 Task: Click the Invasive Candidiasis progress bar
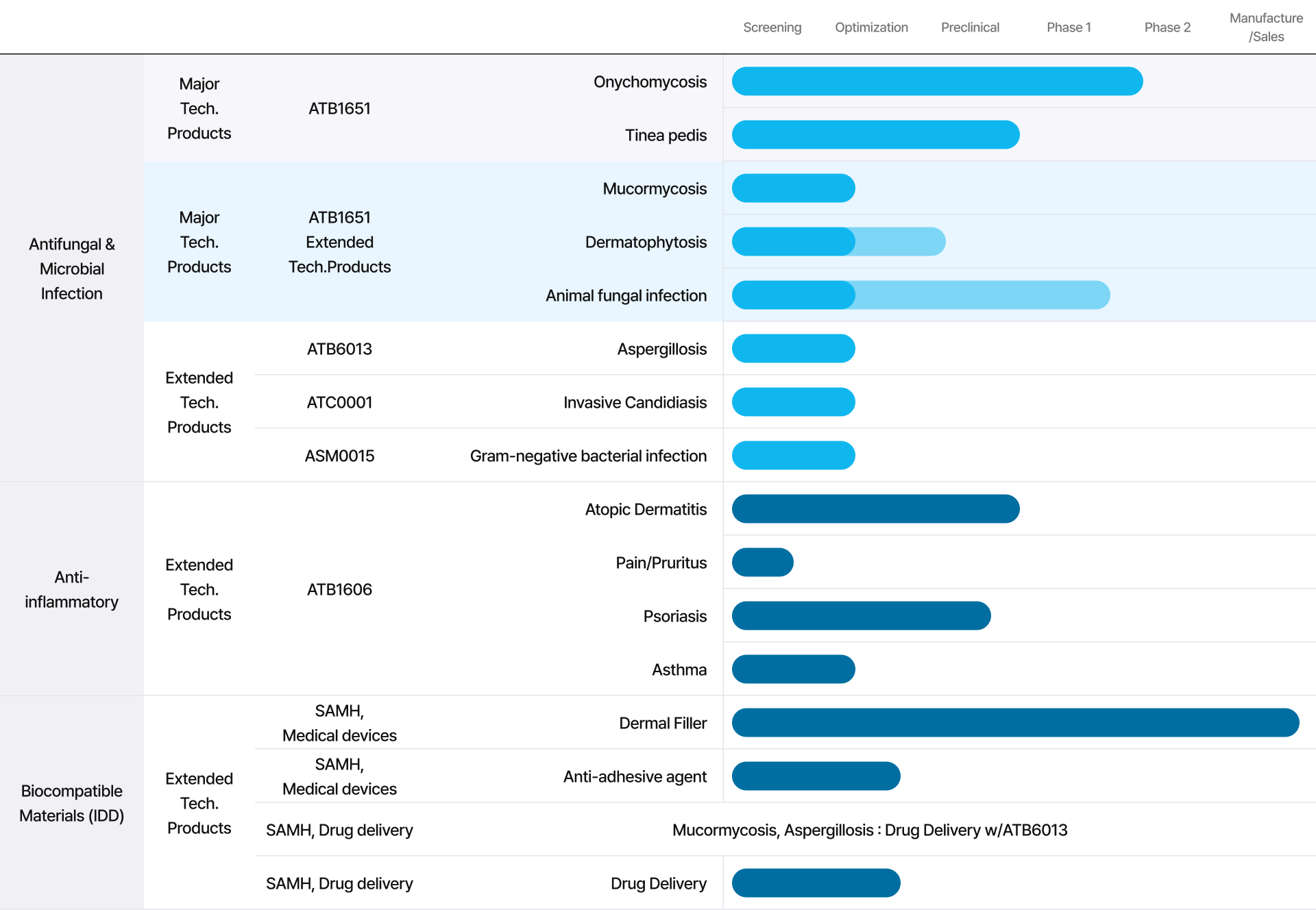point(793,402)
